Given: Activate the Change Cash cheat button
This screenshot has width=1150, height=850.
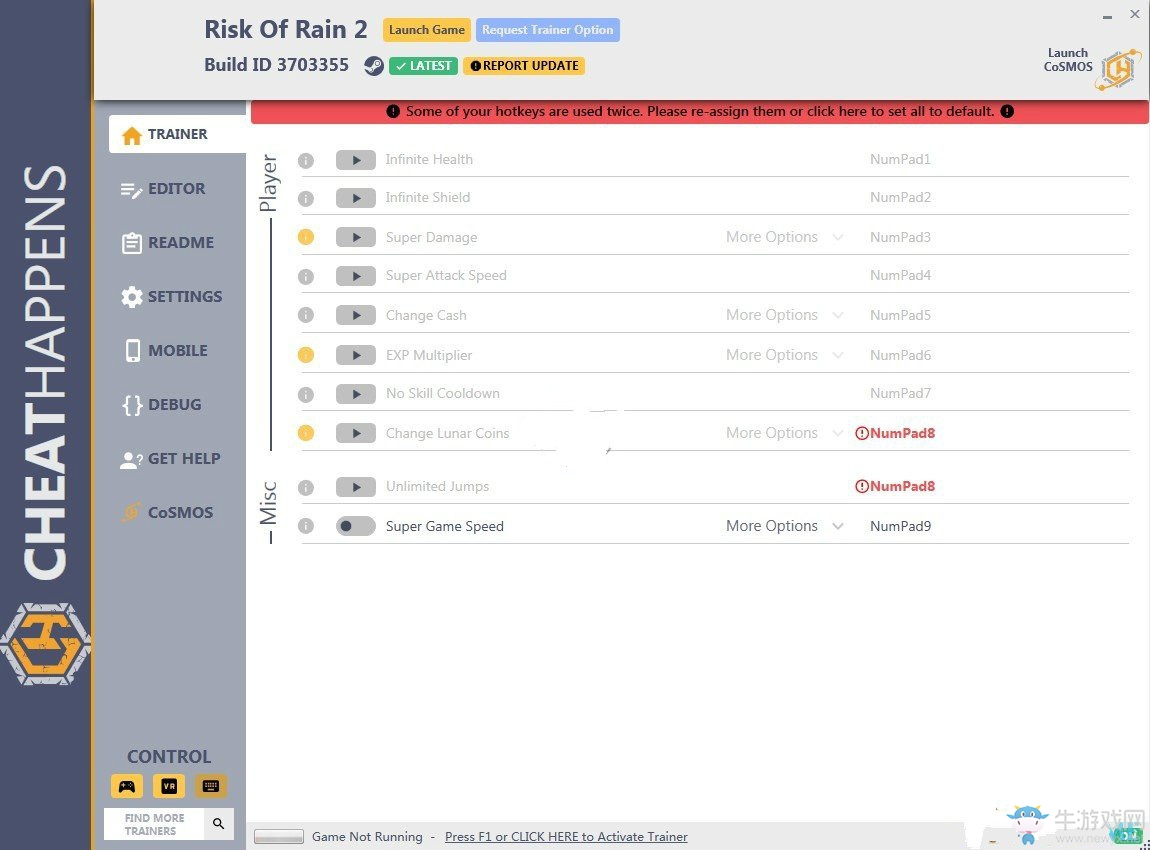Looking at the screenshot, I should (x=356, y=315).
